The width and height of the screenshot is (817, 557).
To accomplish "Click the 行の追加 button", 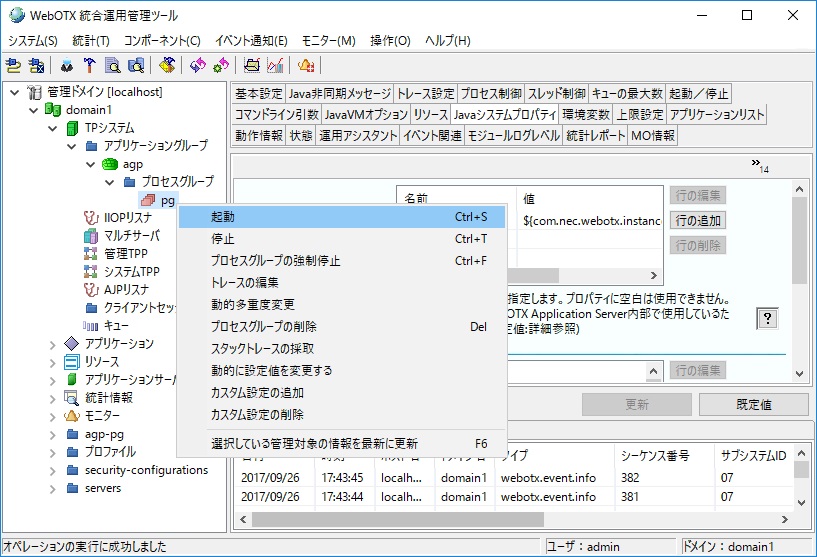I will pos(697,220).
